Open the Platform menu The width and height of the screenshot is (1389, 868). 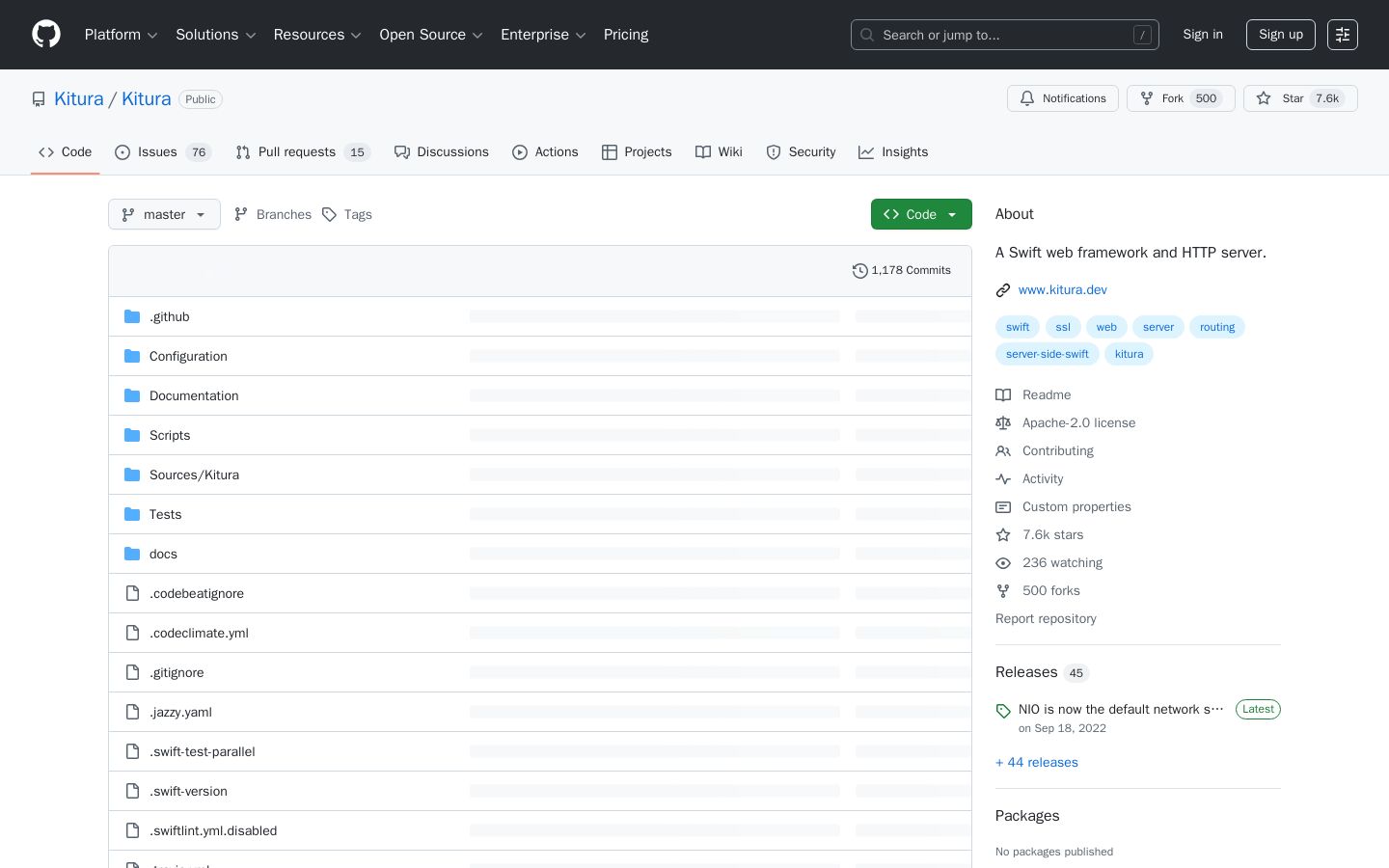[x=121, y=35]
